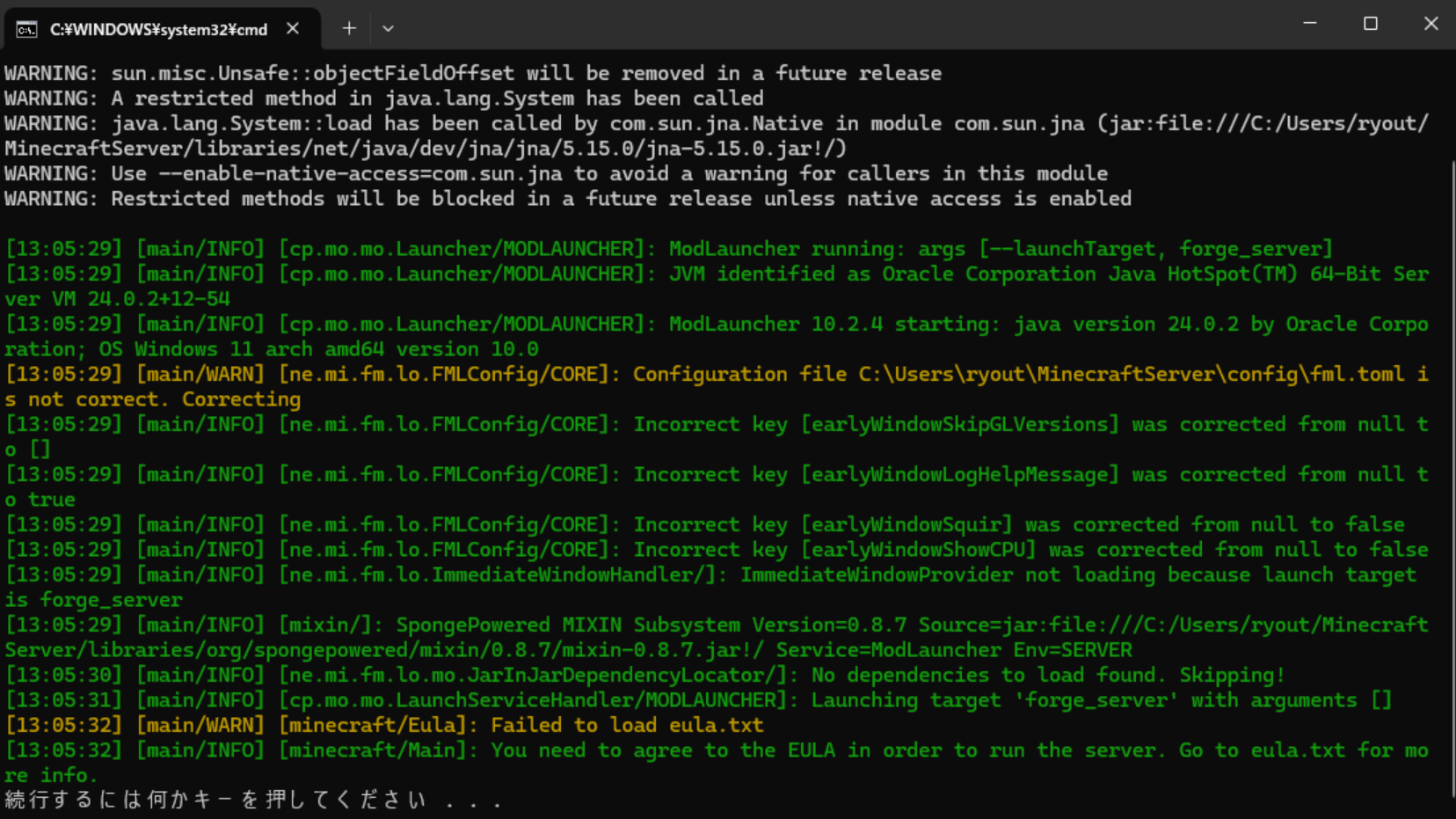Close the C:¥WINDOWS¥system32¥cmd tab
The height and width of the screenshot is (819, 1456).
[x=293, y=29]
